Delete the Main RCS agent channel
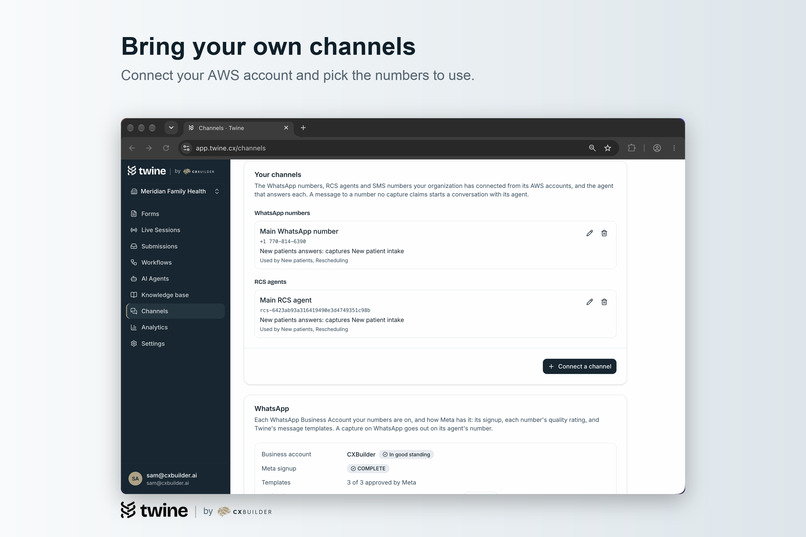The image size is (806, 537). (x=604, y=302)
